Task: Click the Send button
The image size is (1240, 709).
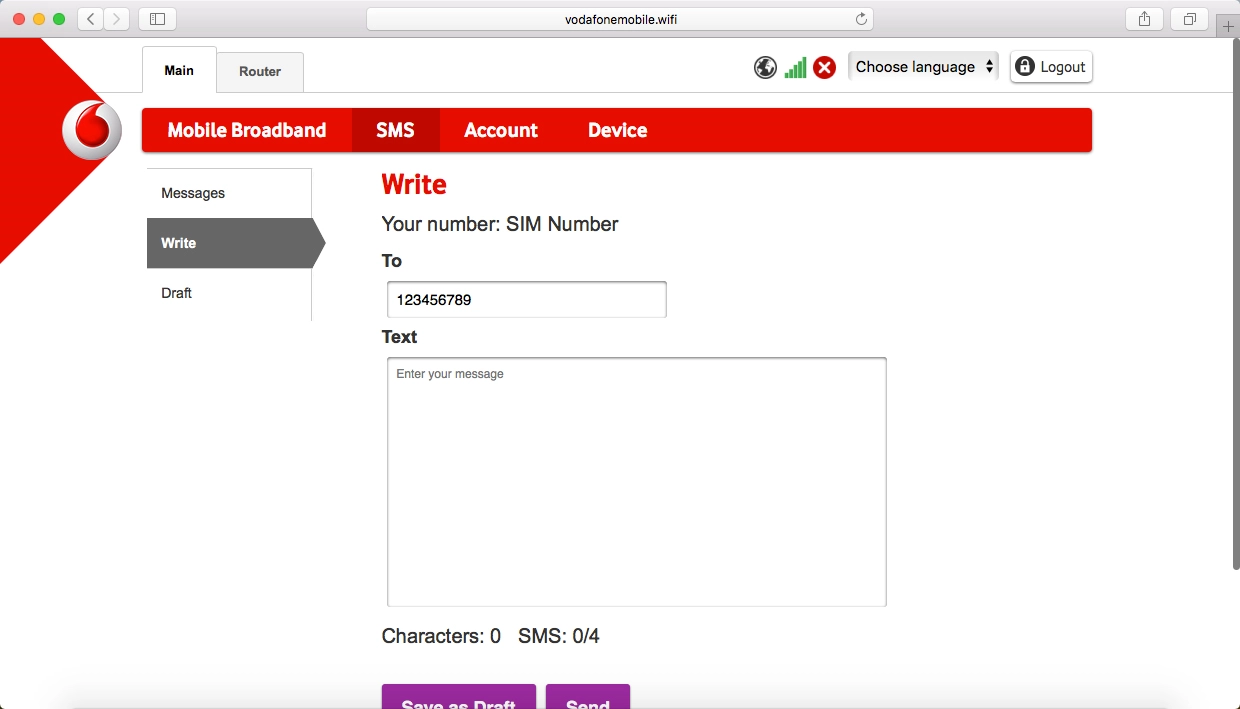Action: (x=588, y=700)
